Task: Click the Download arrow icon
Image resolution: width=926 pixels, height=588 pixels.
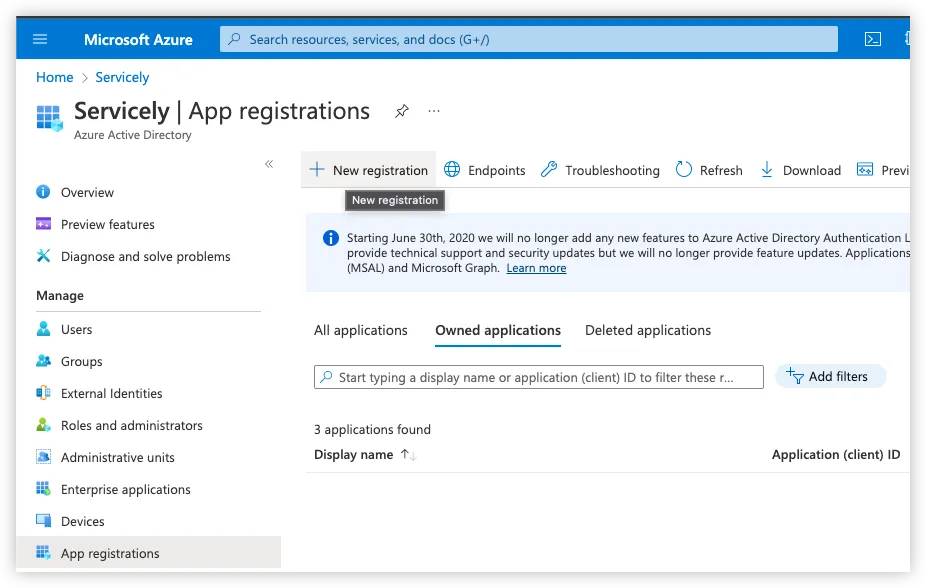Action: coord(767,169)
